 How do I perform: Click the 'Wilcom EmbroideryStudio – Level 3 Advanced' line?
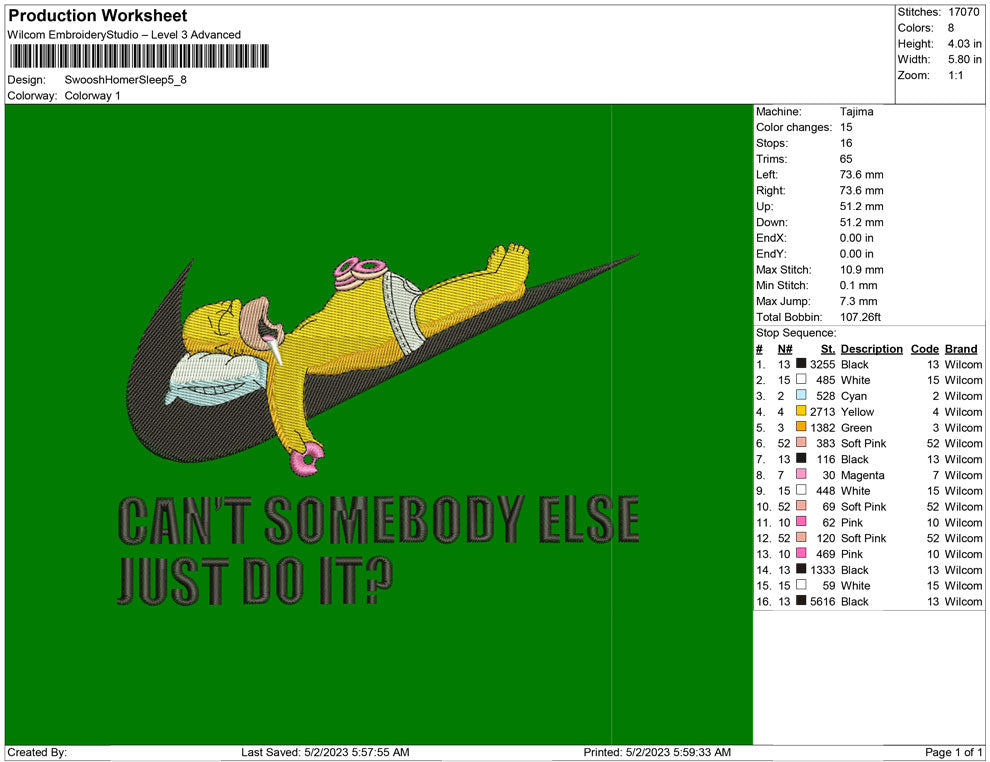click(124, 35)
